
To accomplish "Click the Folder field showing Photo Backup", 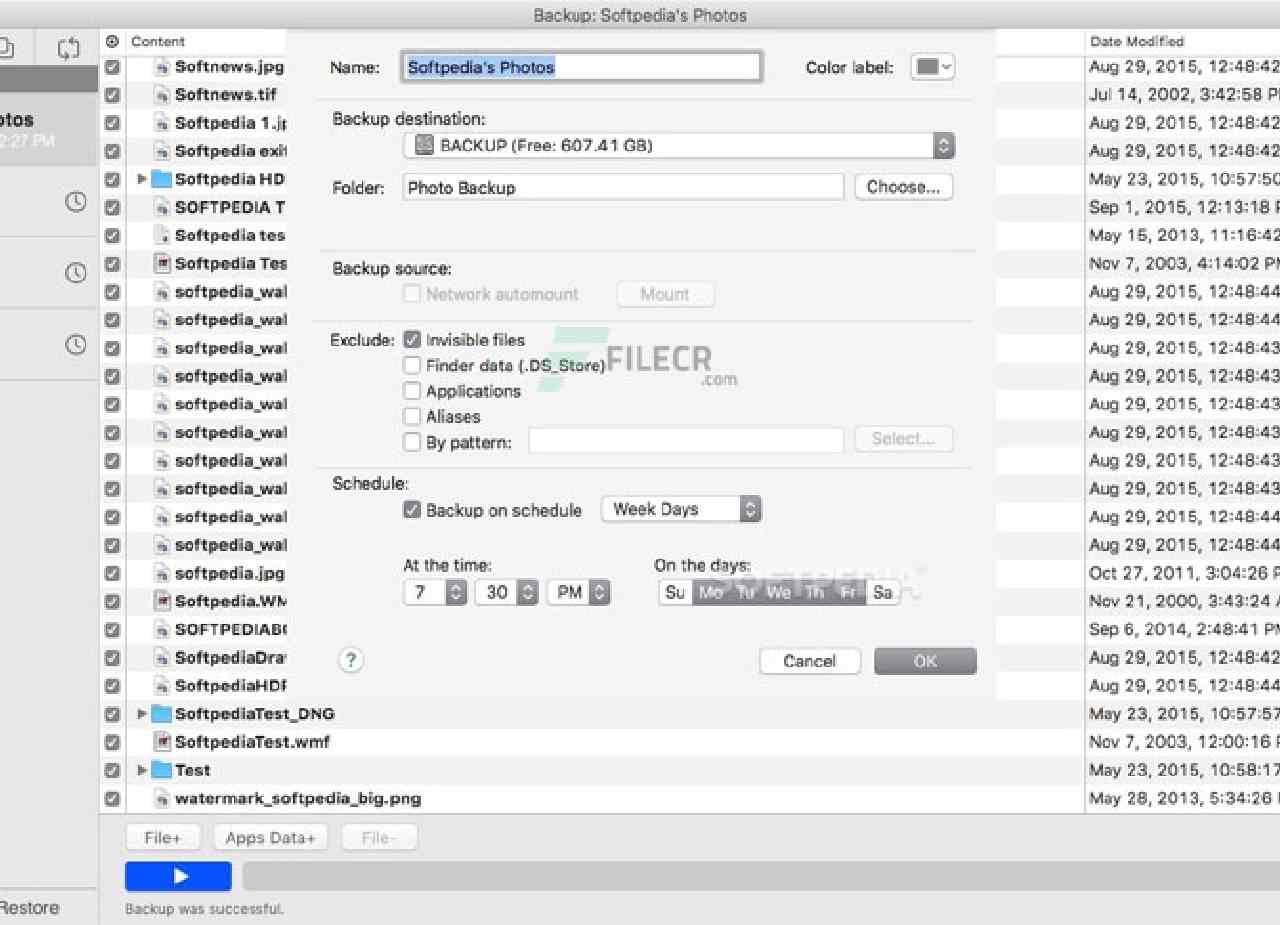I will point(624,187).
